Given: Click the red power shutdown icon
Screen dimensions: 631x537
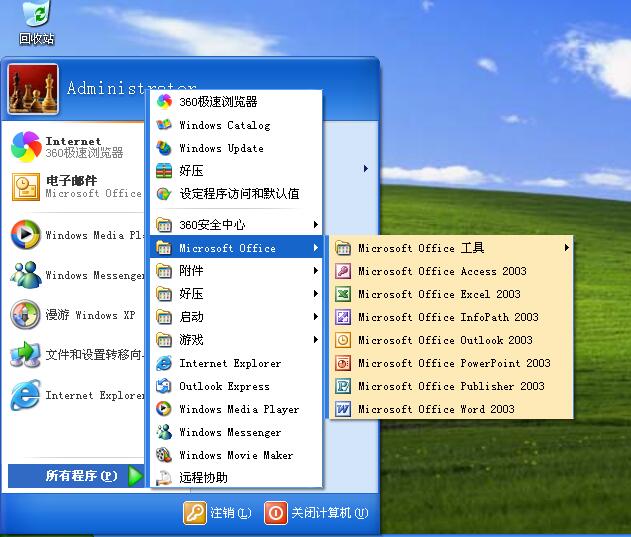Looking at the screenshot, I should 276,513.
